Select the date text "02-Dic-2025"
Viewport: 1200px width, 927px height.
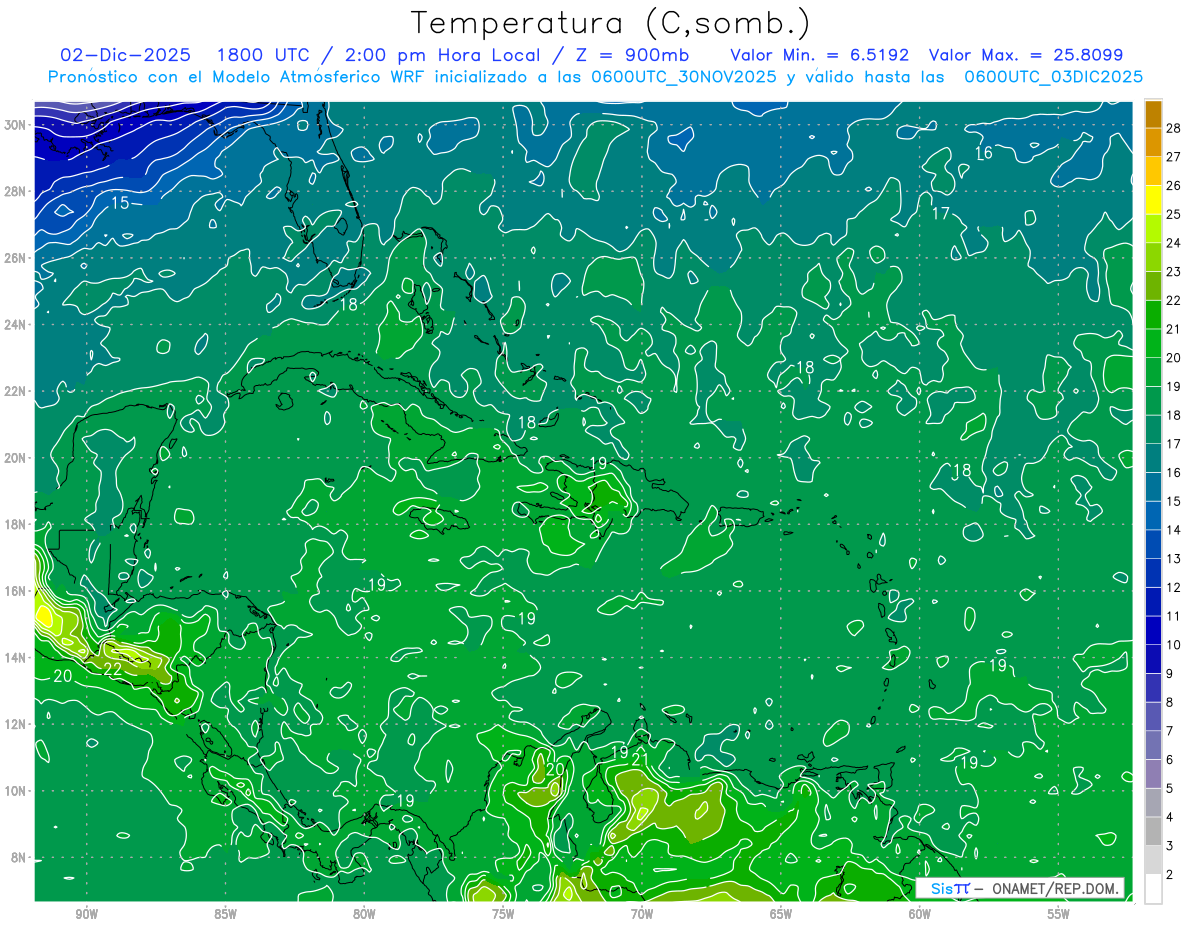pyautogui.click(x=126, y=55)
